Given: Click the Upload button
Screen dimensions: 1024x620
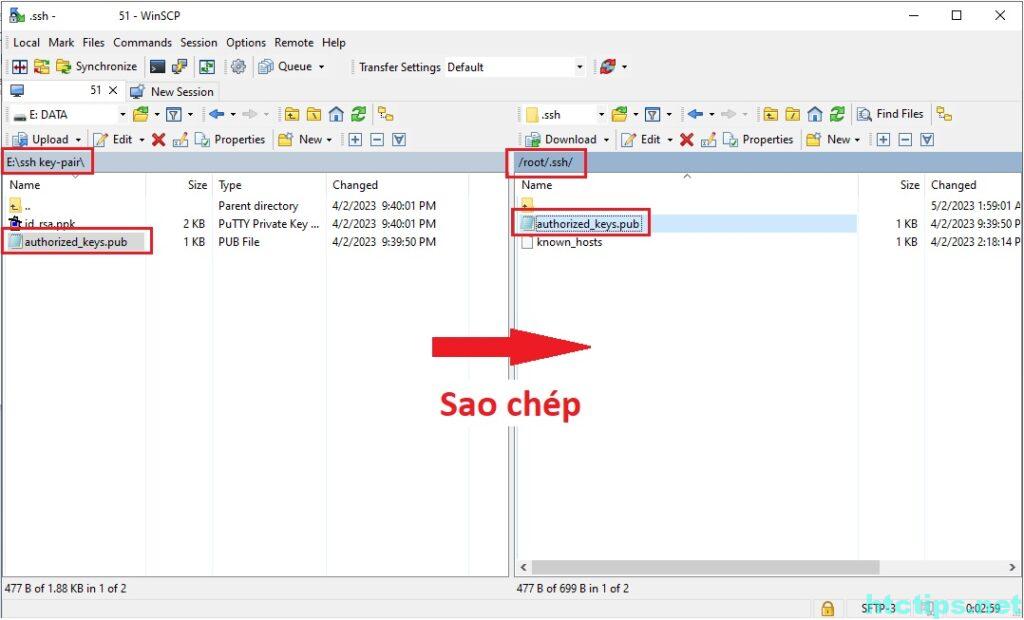Looking at the screenshot, I should coord(41,139).
